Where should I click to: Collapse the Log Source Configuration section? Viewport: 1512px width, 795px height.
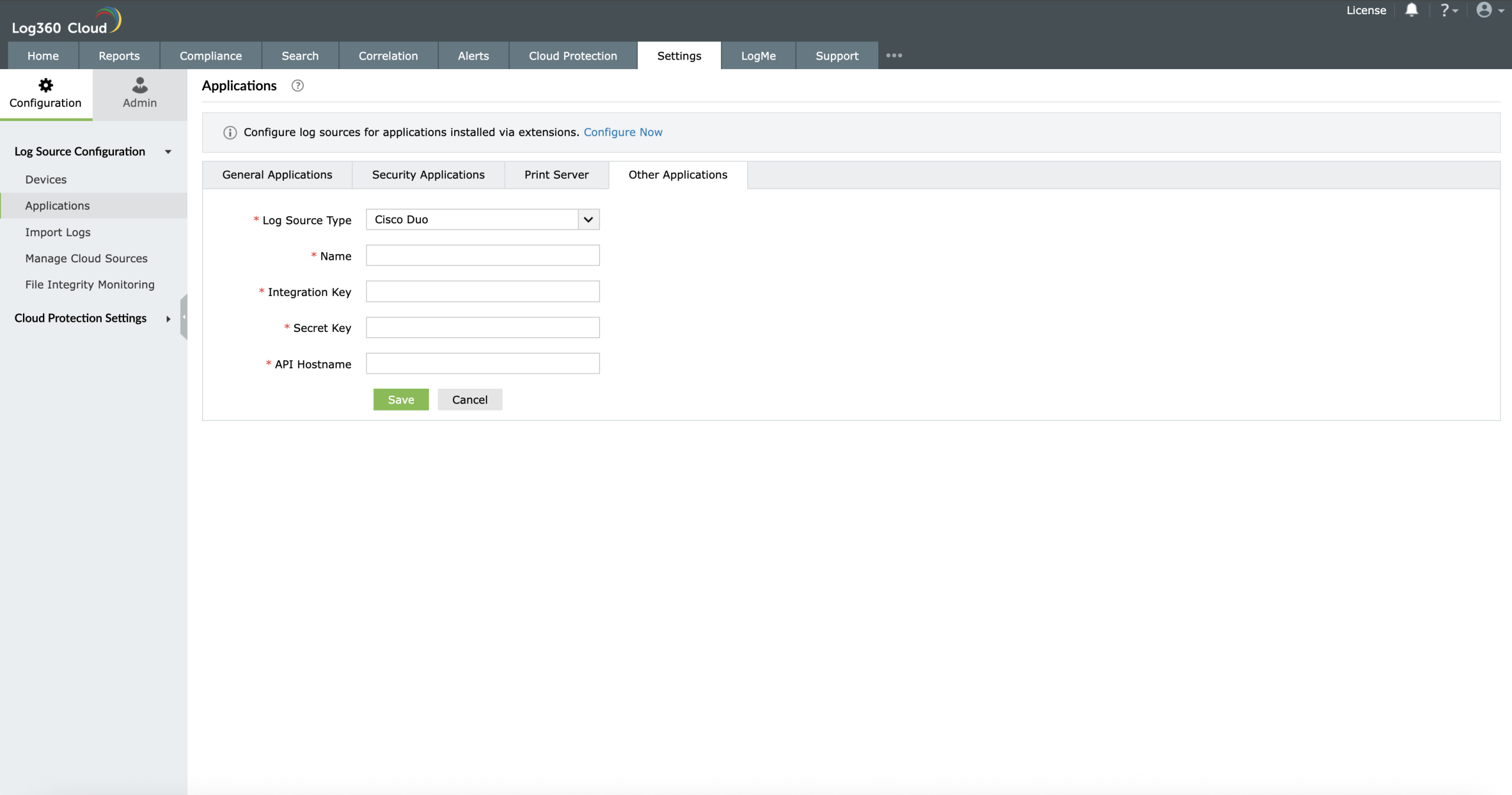tap(168, 152)
